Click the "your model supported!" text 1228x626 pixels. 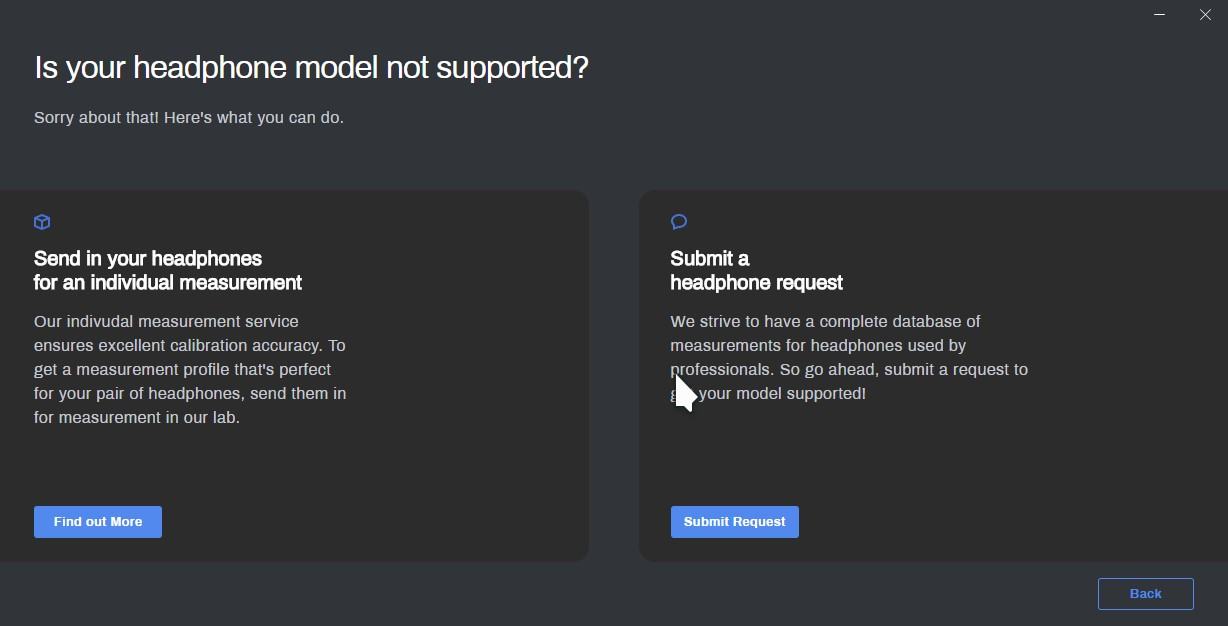tap(782, 394)
